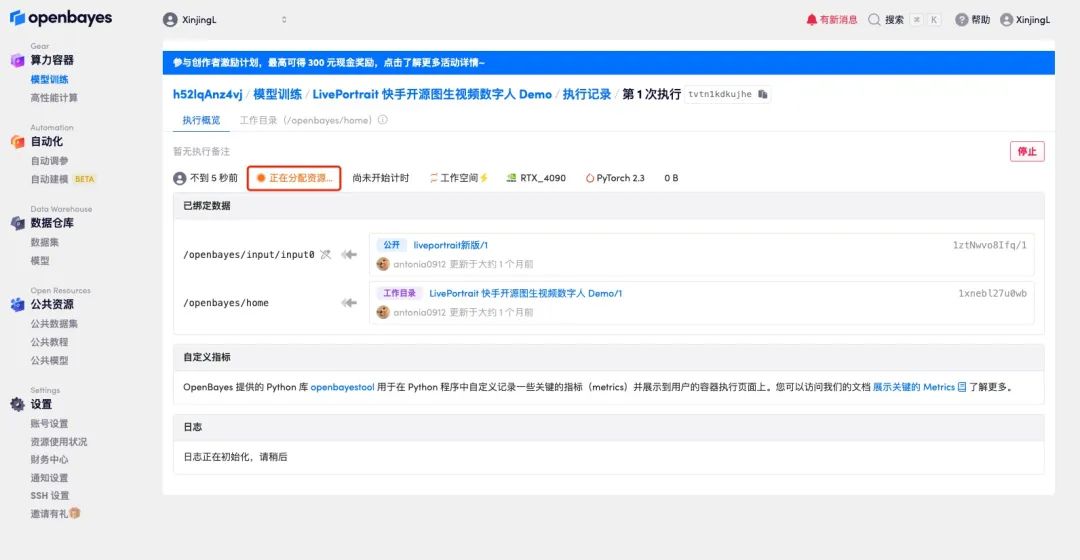This screenshot has height=560, width=1080.
Task: Click the 尚未开始计时 text
Action: (x=380, y=178)
